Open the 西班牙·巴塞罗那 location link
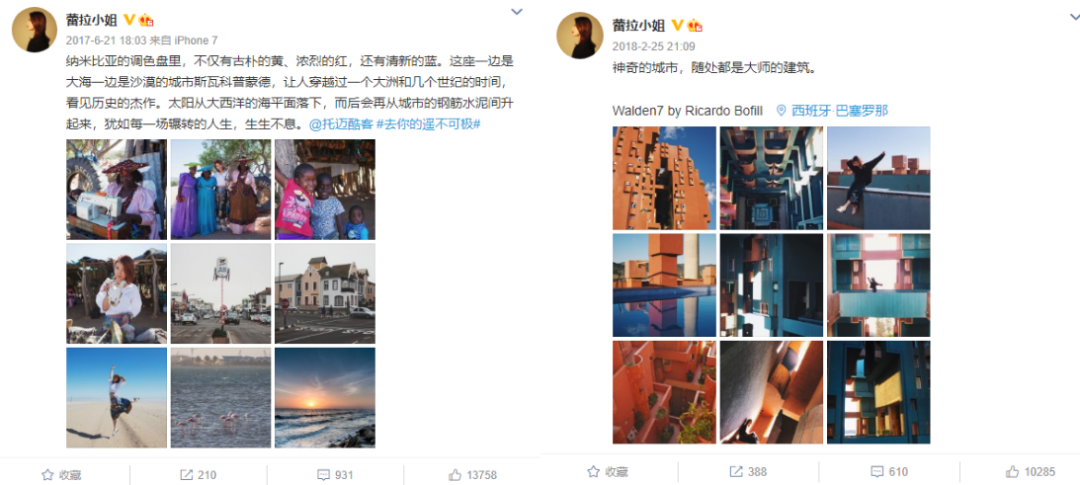The image size is (1080, 485). 832,111
